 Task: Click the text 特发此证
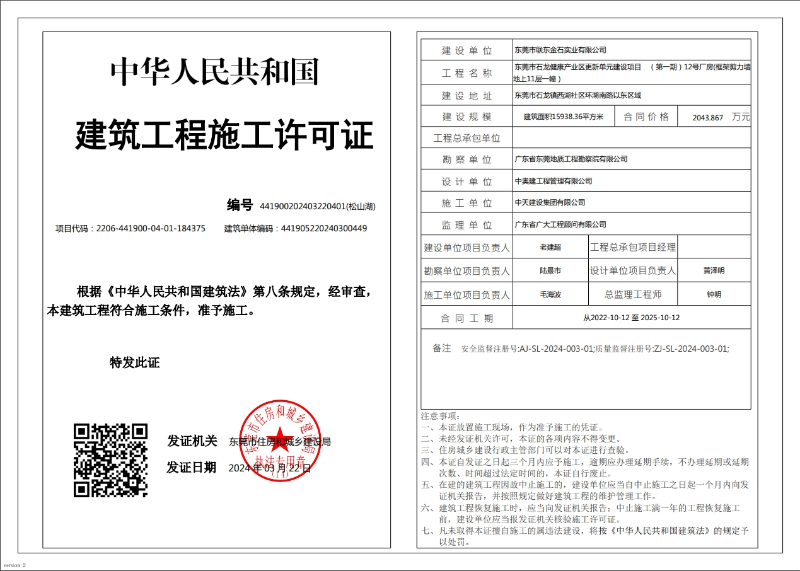point(135,363)
